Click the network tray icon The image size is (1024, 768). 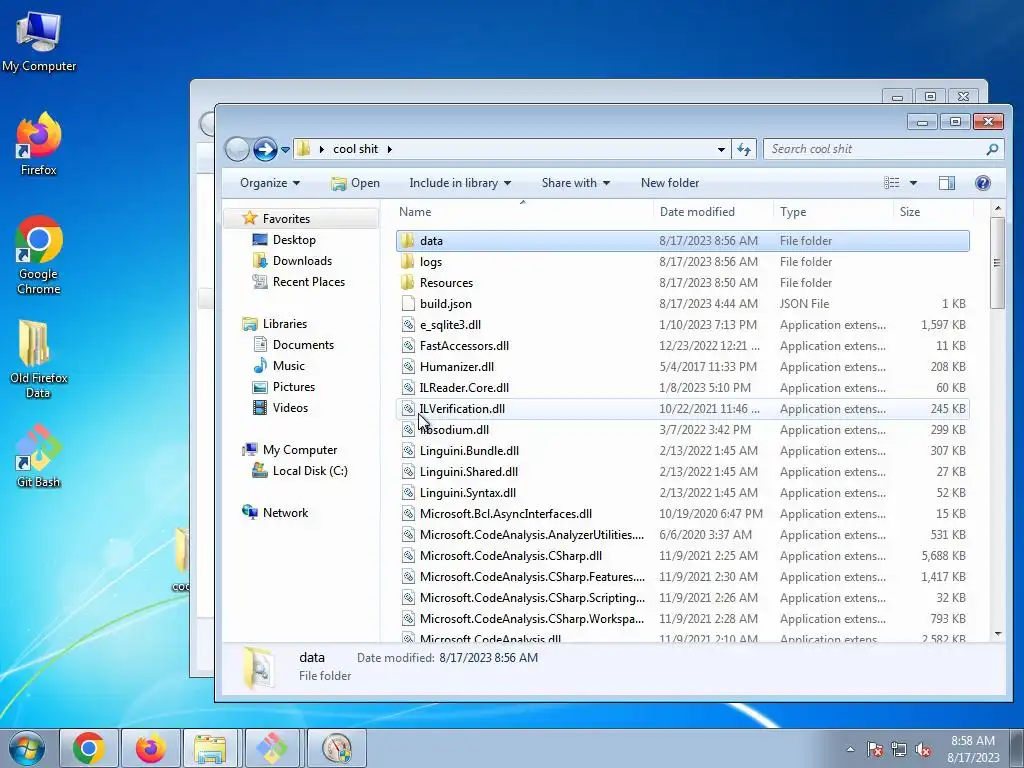coord(899,749)
